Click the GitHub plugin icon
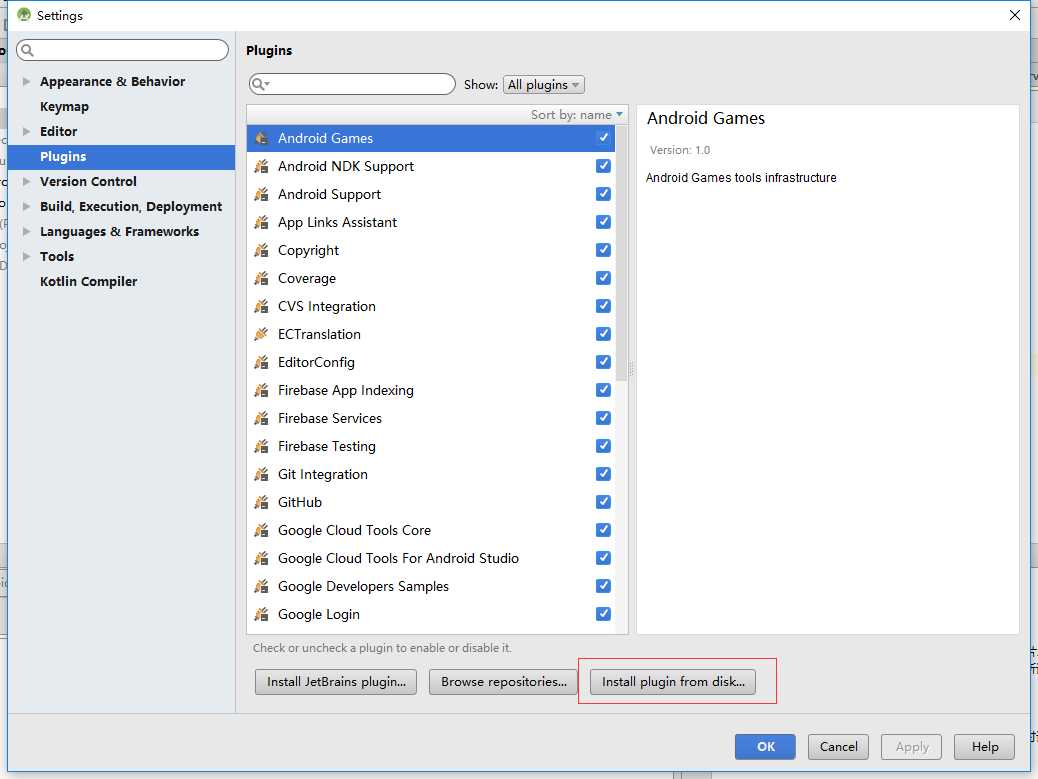Image resolution: width=1038 pixels, height=779 pixels. pyautogui.click(x=261, y=502)
